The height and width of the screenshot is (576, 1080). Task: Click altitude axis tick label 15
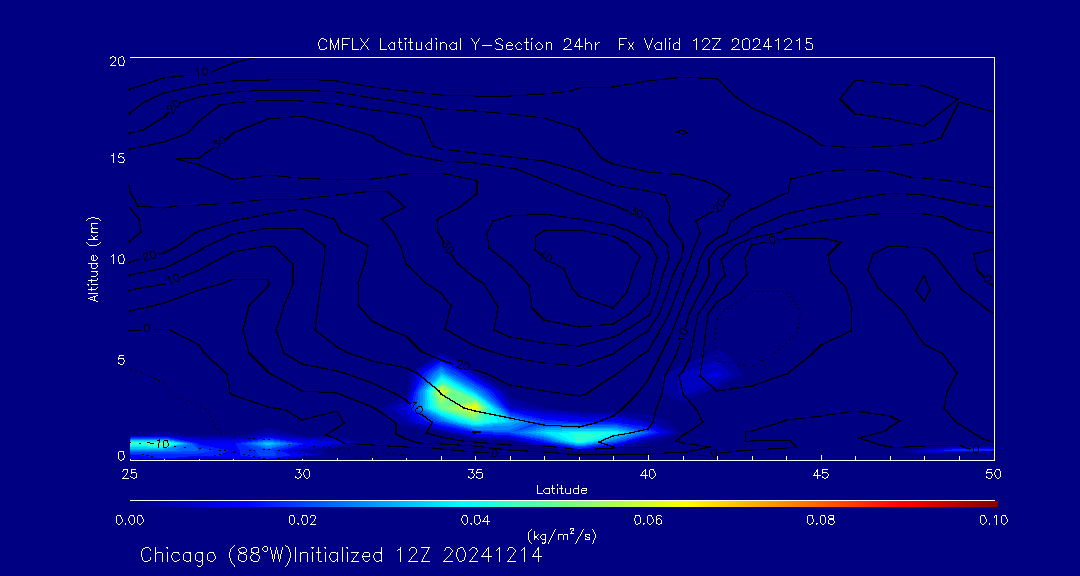(116, 158)
